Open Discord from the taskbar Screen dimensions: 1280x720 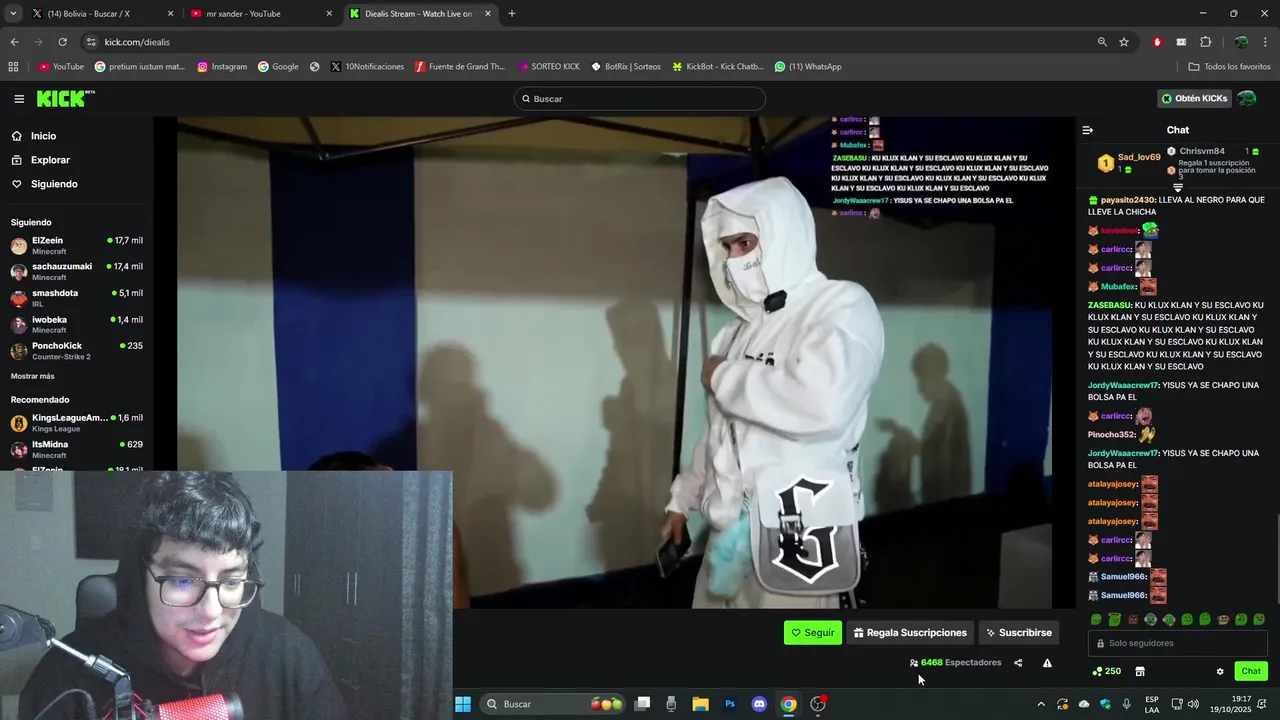pyautogui.click(x=759, y=704)
